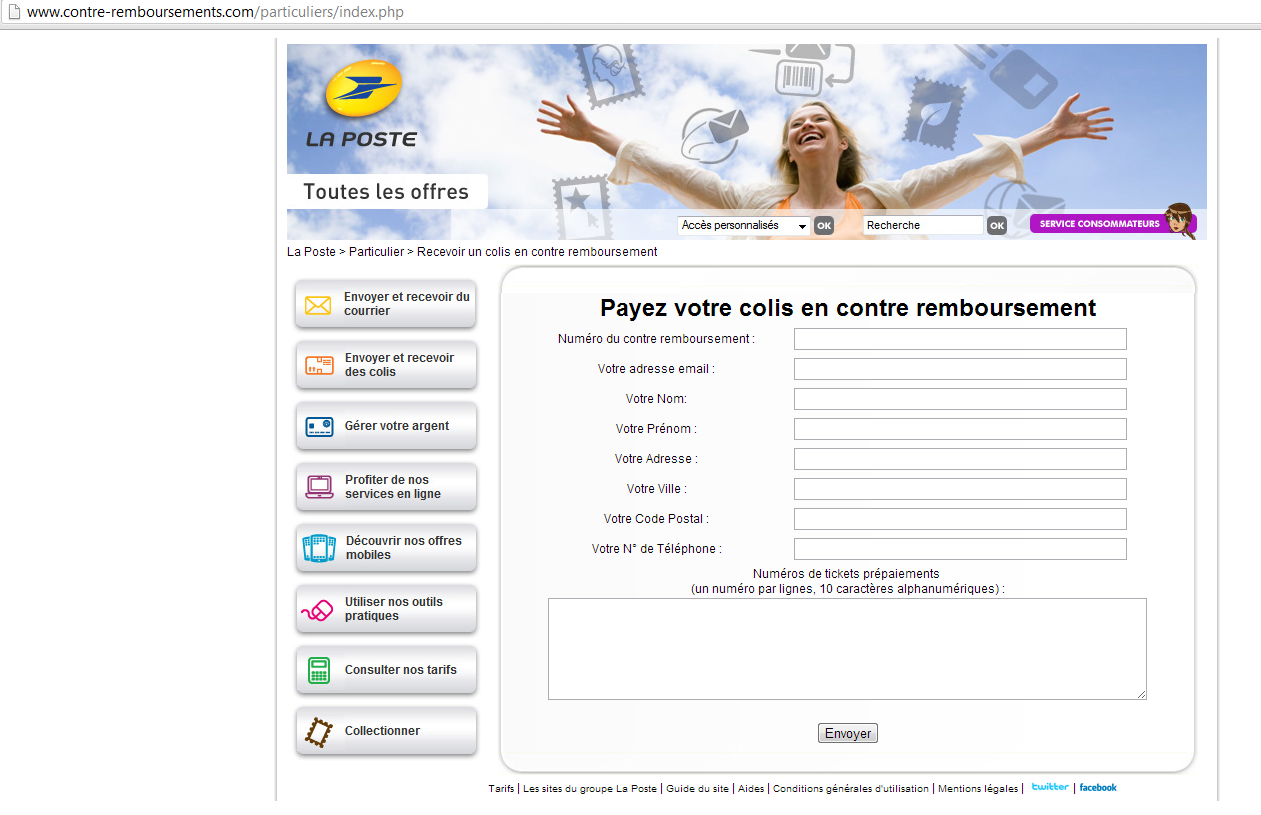
Task: Open Découvrir nos offres mobiles menu
Action: 386,548
